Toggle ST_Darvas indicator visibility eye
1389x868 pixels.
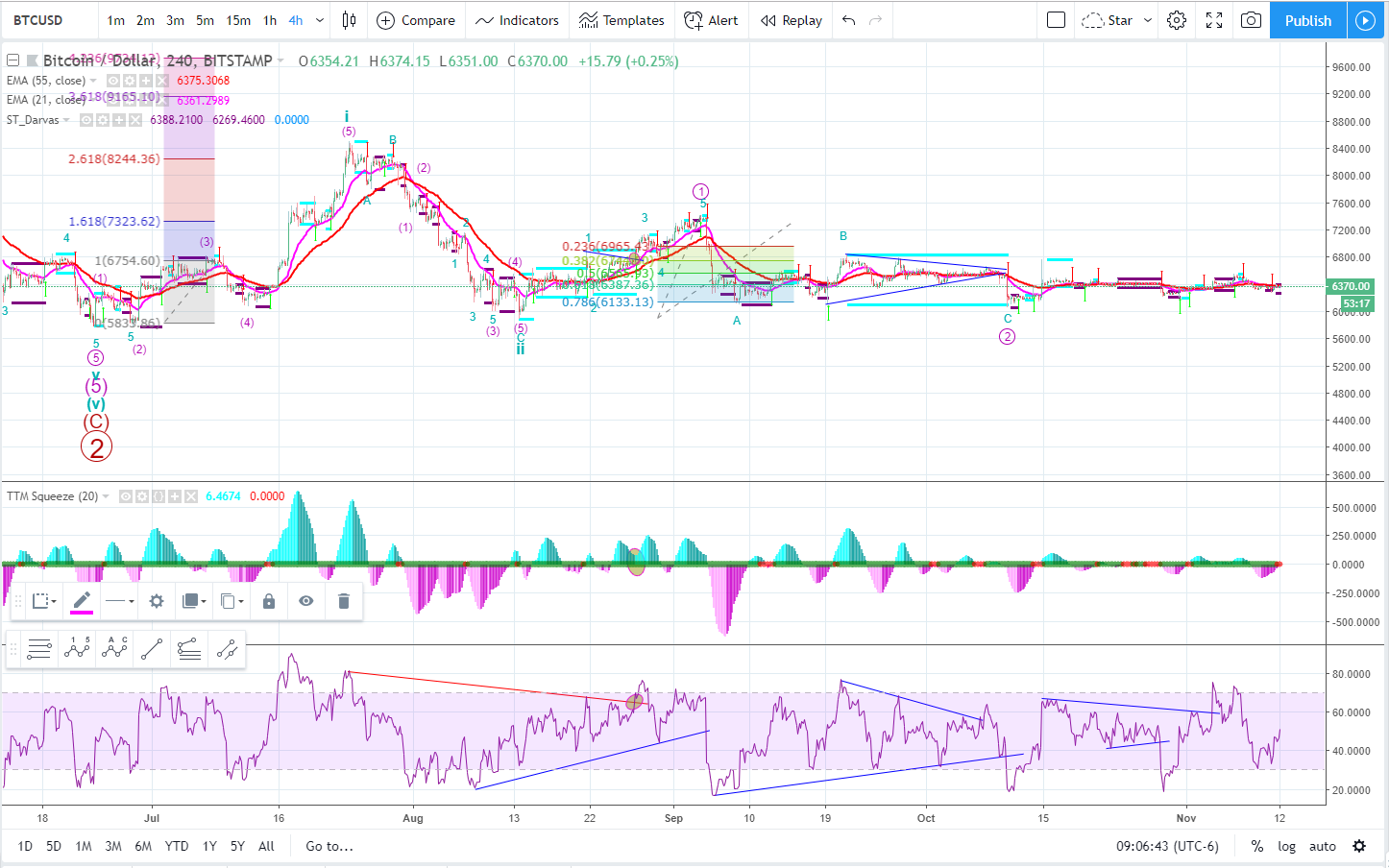86,120
